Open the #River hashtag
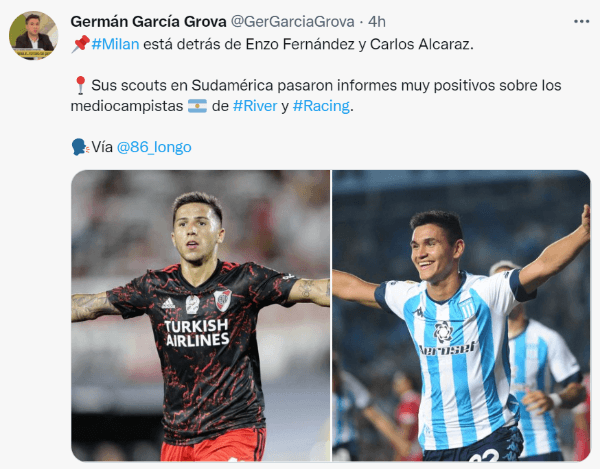The height and width of the screenshot is (469, 600). (x=255, y=106)
